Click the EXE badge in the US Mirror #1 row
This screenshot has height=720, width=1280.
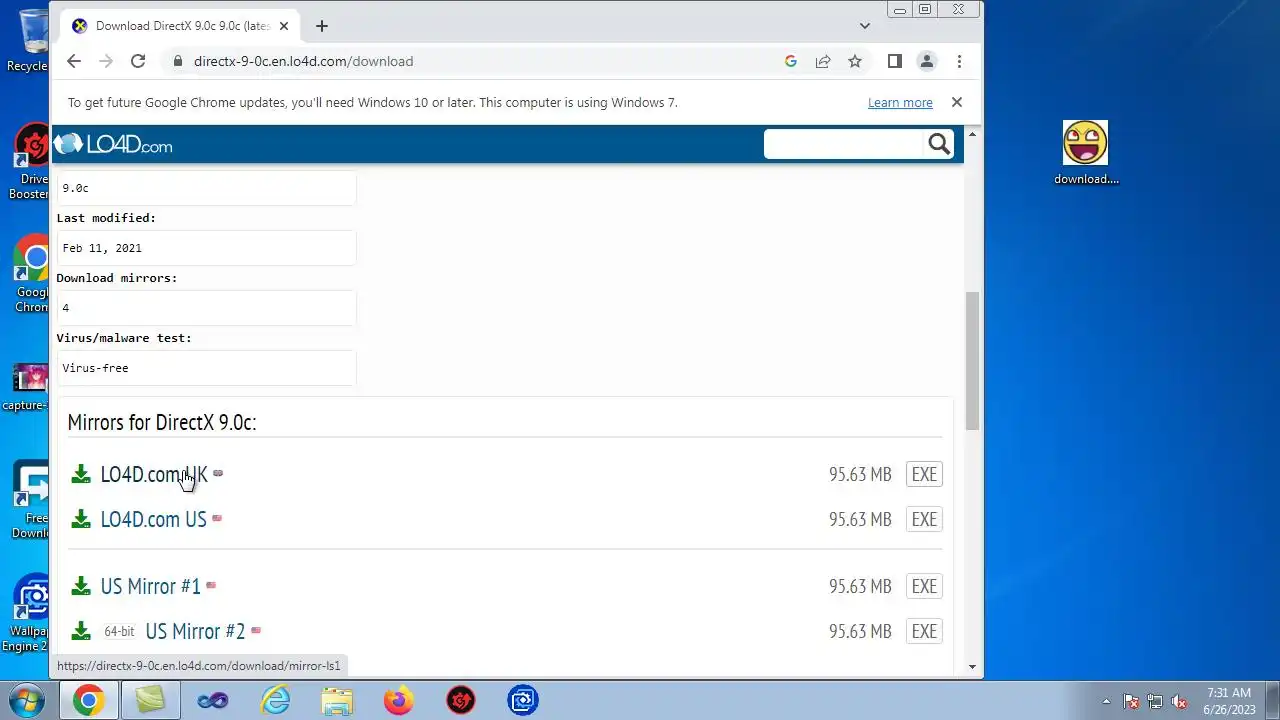(924, 586)
